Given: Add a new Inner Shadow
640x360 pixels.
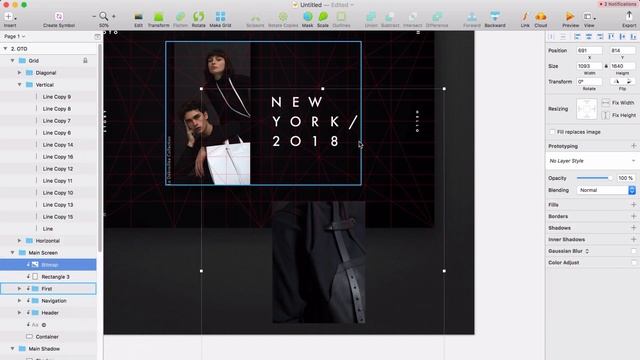Looking at the screenshot, I should (633, 240).
